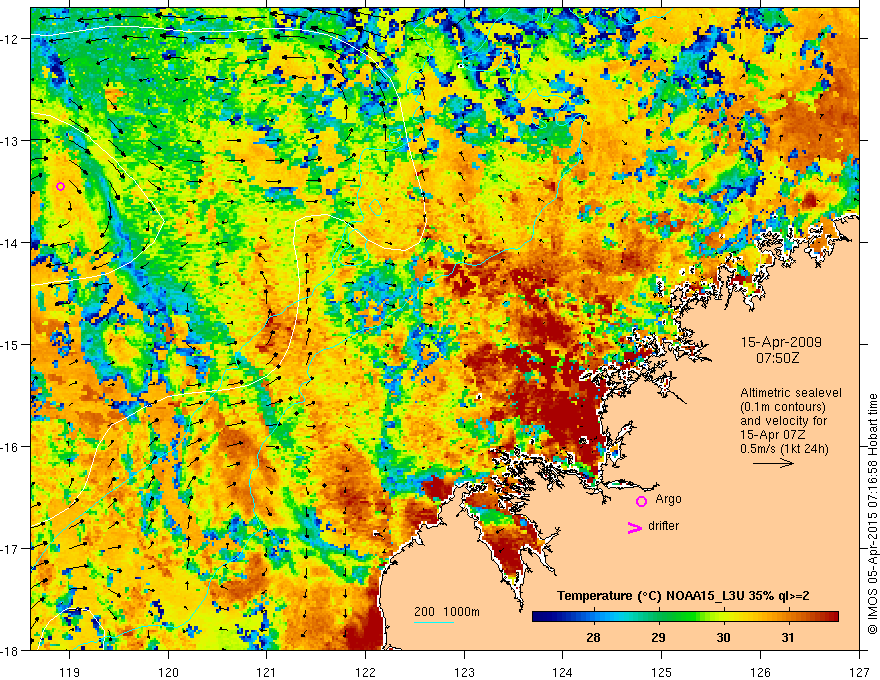Click the -15 latitude axis label
Viewport: 880px width, 680px height.
click(12, 344)
